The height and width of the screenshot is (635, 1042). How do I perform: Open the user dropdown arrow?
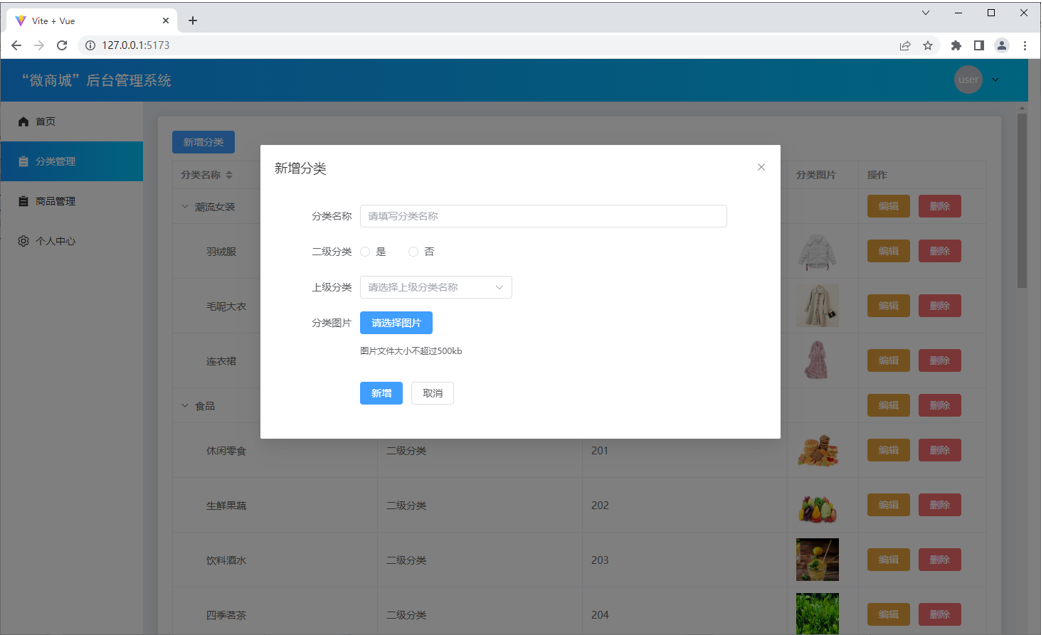[x=995, y=80]
